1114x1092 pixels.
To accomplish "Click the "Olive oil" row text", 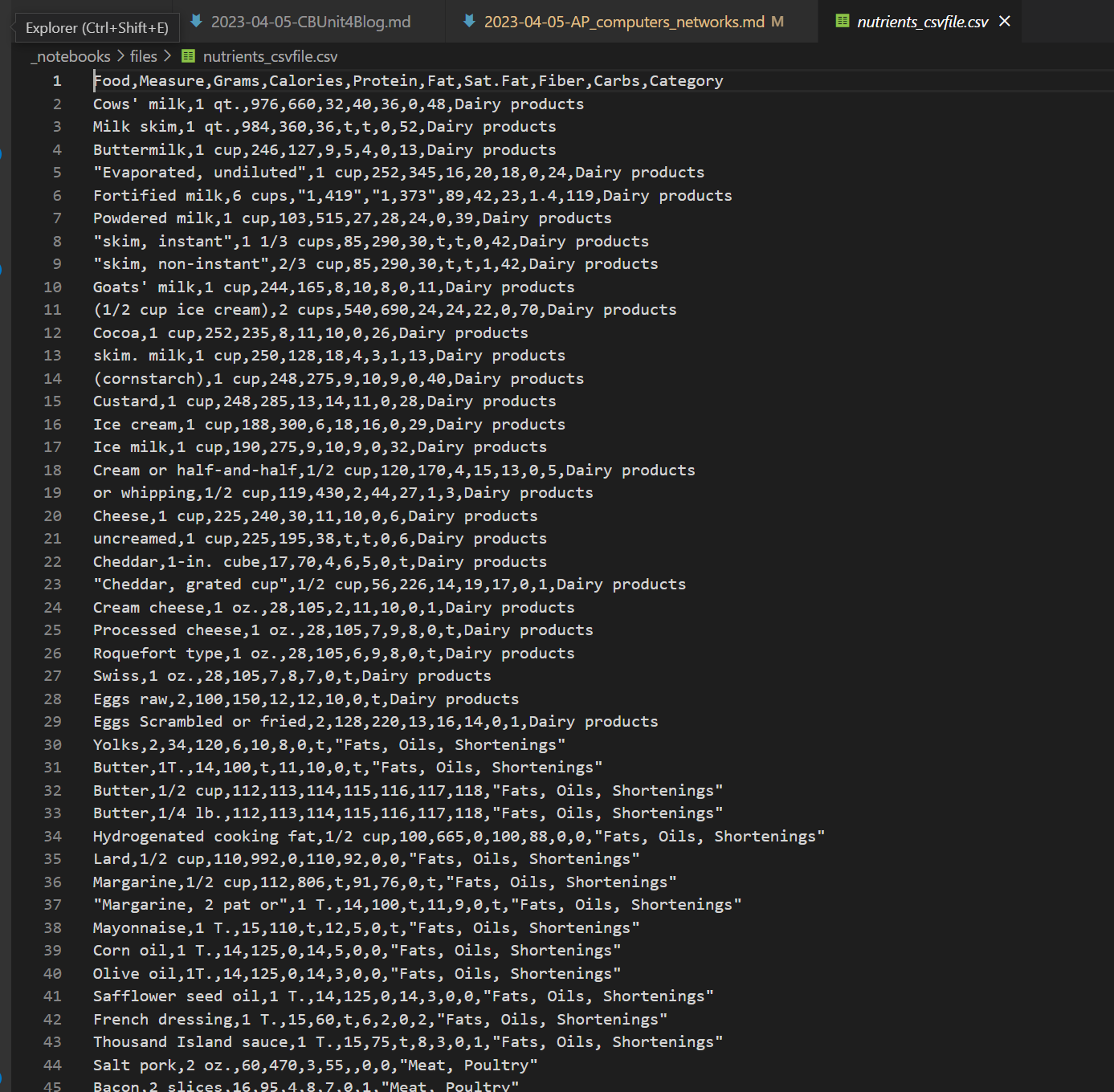I will tap(357, 974).
